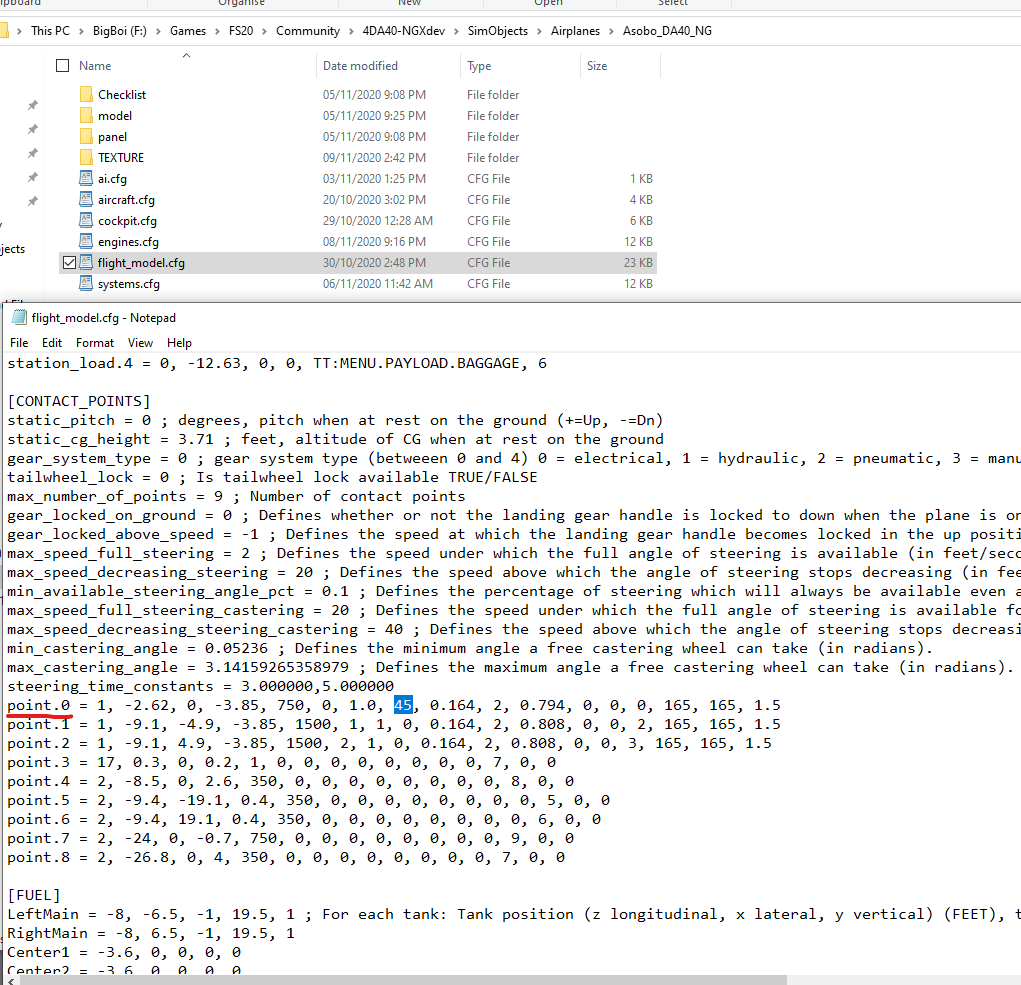The width and height of the screenshot is (1021, 985).
Task: Click the tailwheel_lock line in Notepad
Action: [272, 477]
